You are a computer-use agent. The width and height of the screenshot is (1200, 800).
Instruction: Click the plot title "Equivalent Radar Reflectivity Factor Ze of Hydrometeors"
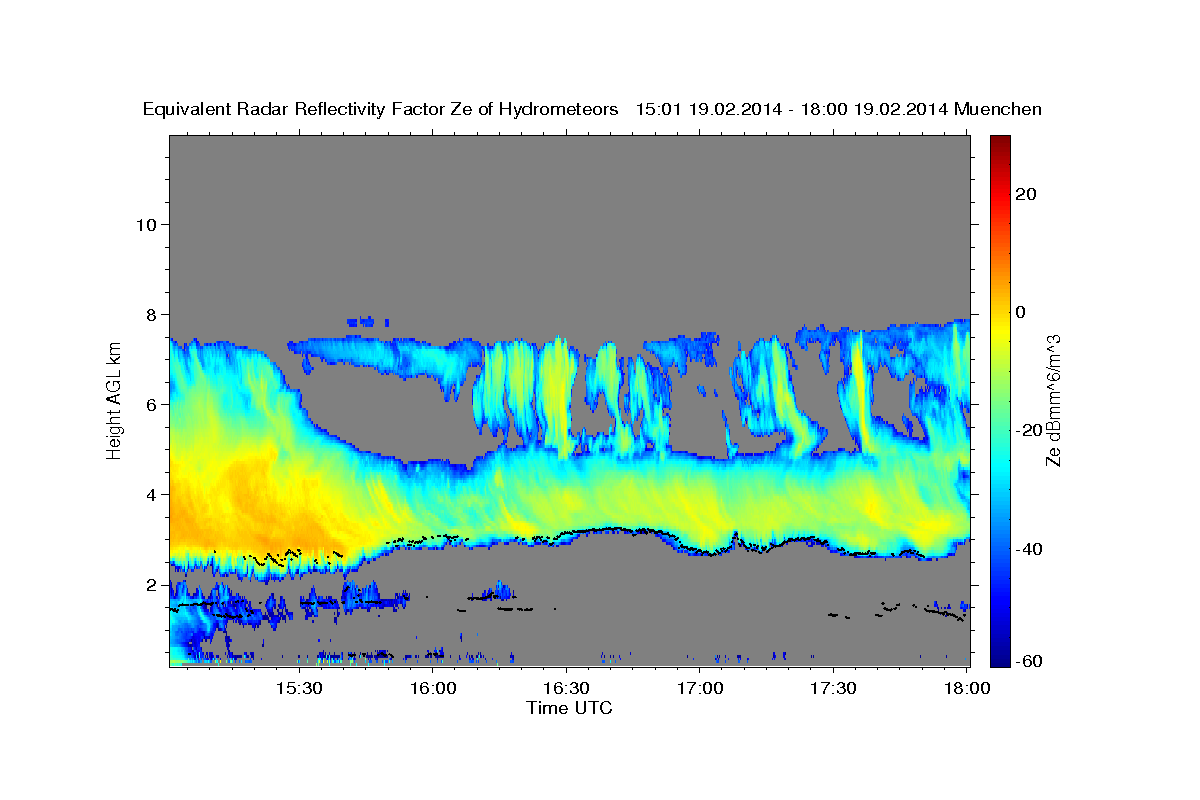381,109
